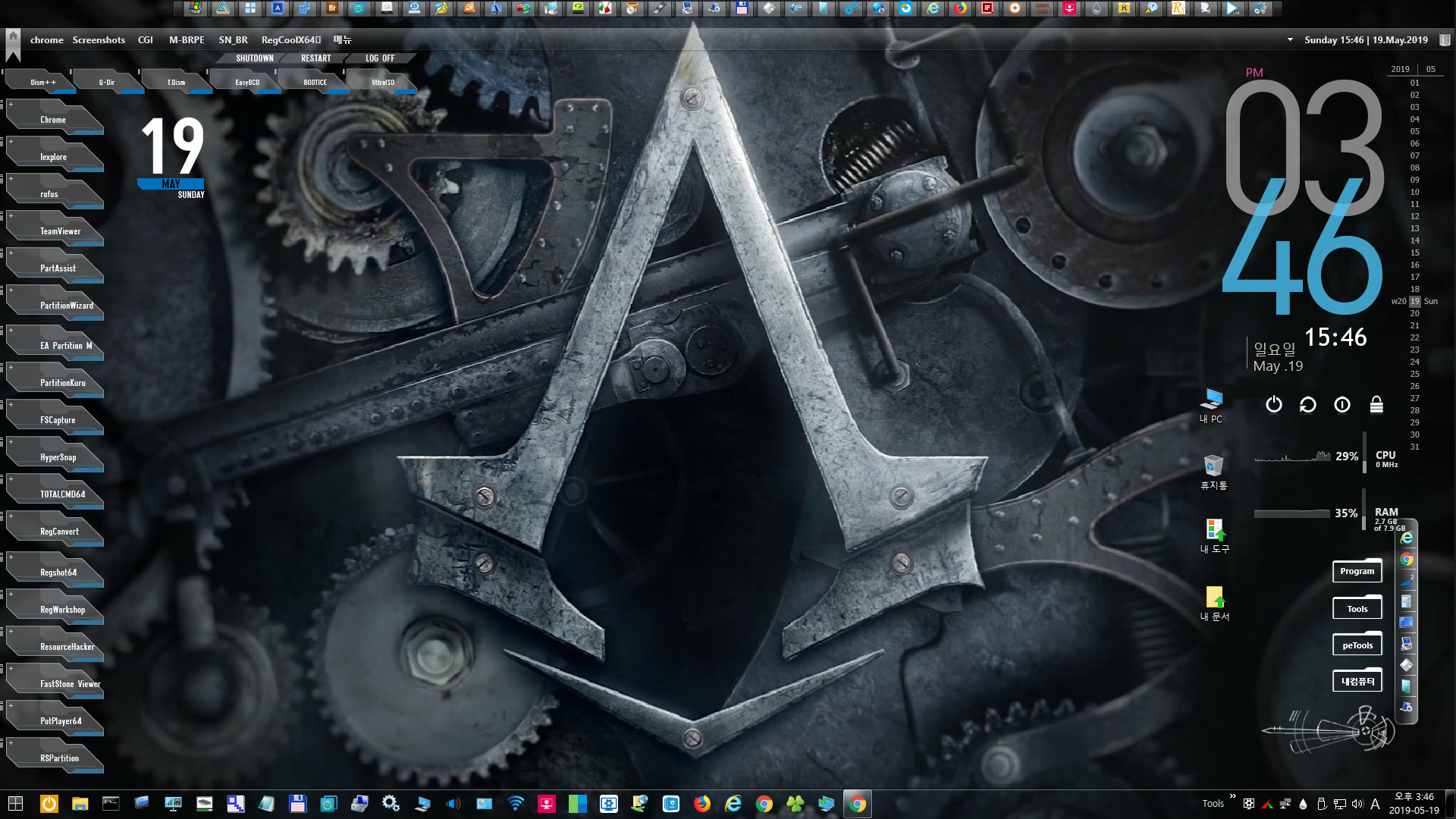Launch Dism++ from the launcher row

[42, 82]
